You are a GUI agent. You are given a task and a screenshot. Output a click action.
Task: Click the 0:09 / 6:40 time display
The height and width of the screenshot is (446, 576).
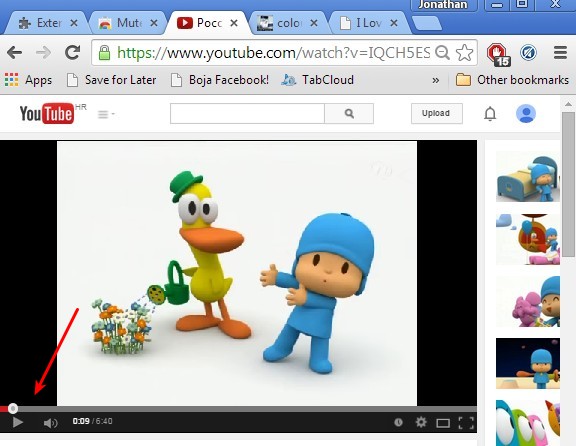point(93,421)
